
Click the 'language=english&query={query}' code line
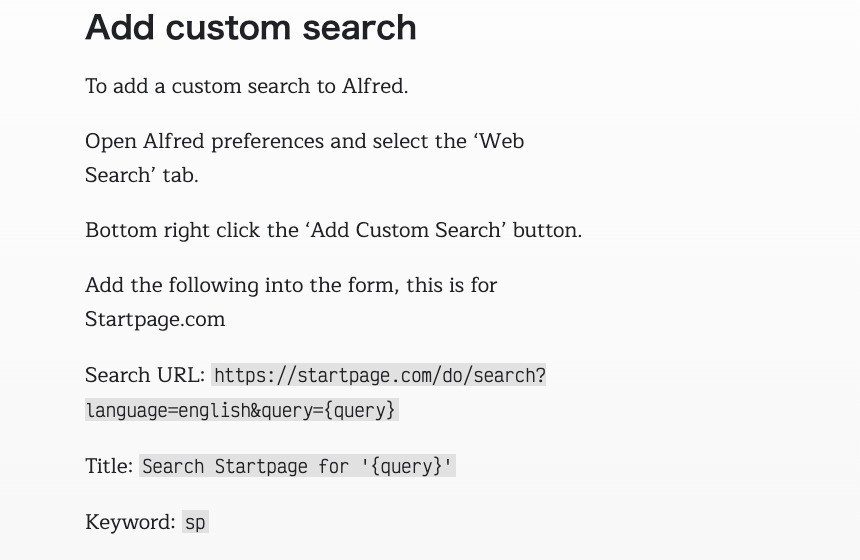coord(241,410)
